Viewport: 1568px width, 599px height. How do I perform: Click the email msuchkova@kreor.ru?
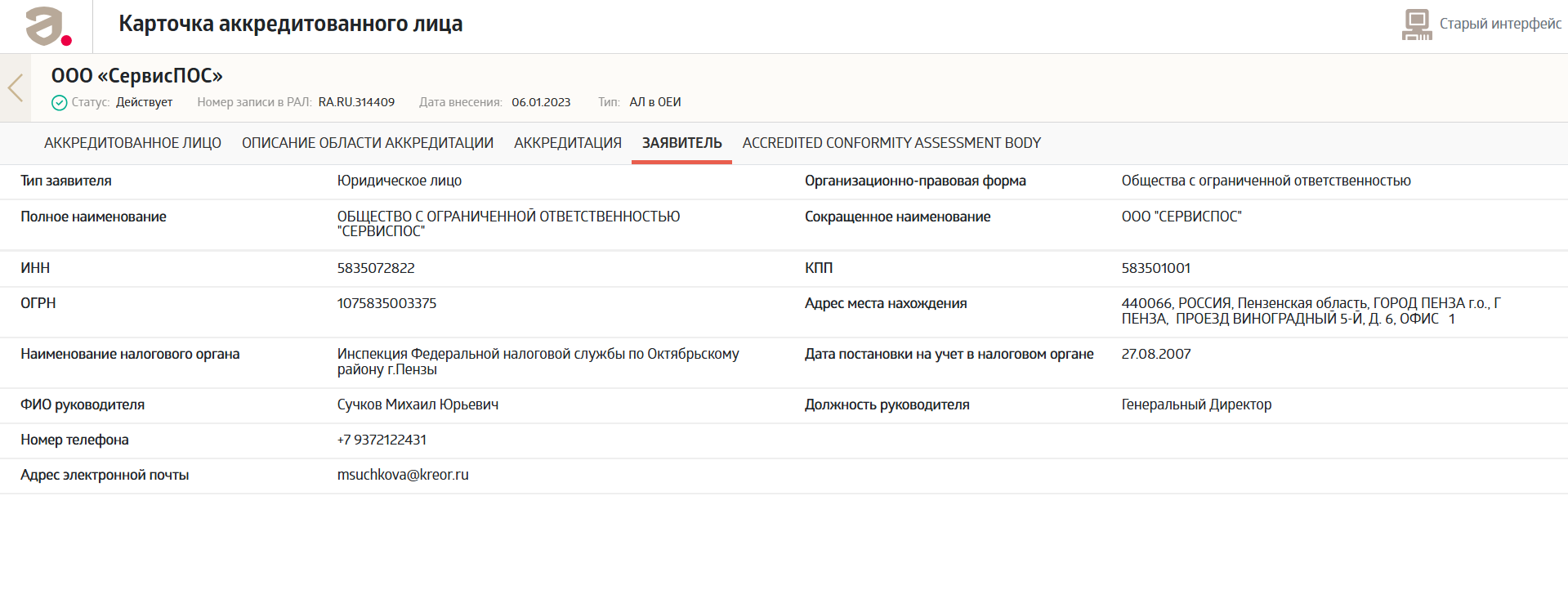point(403,475)
